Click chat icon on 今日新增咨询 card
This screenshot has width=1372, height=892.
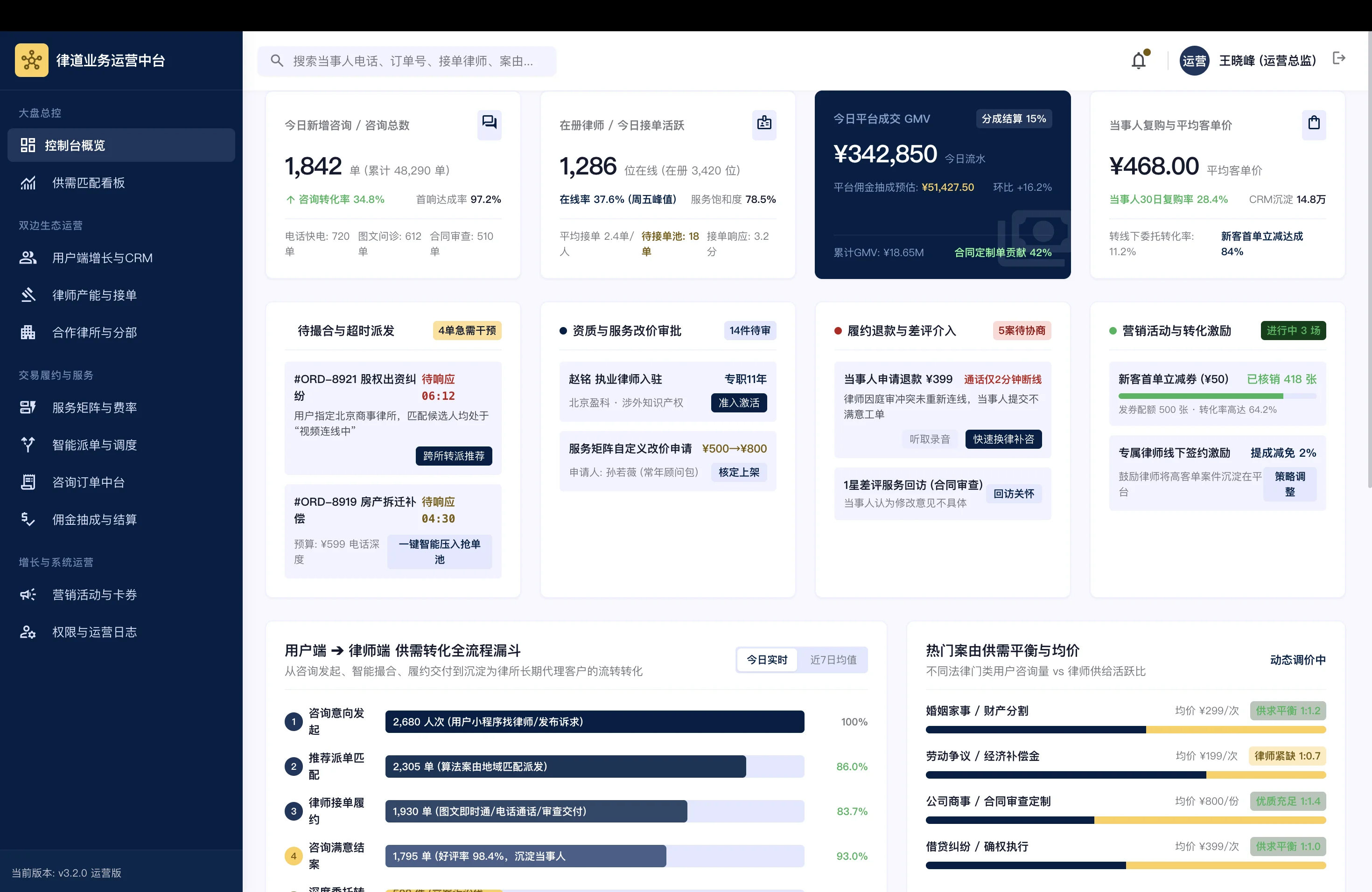(490, 122)
